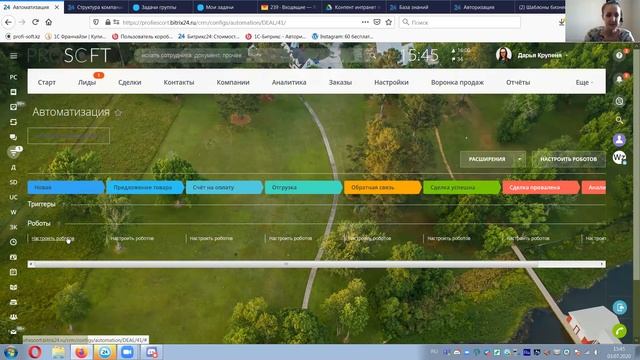Image resolution: width=640 pixels, height=360 pixels.
Task: Open the W item in the left sidebar
Action: pyautogui.click(x=13, y=212)
